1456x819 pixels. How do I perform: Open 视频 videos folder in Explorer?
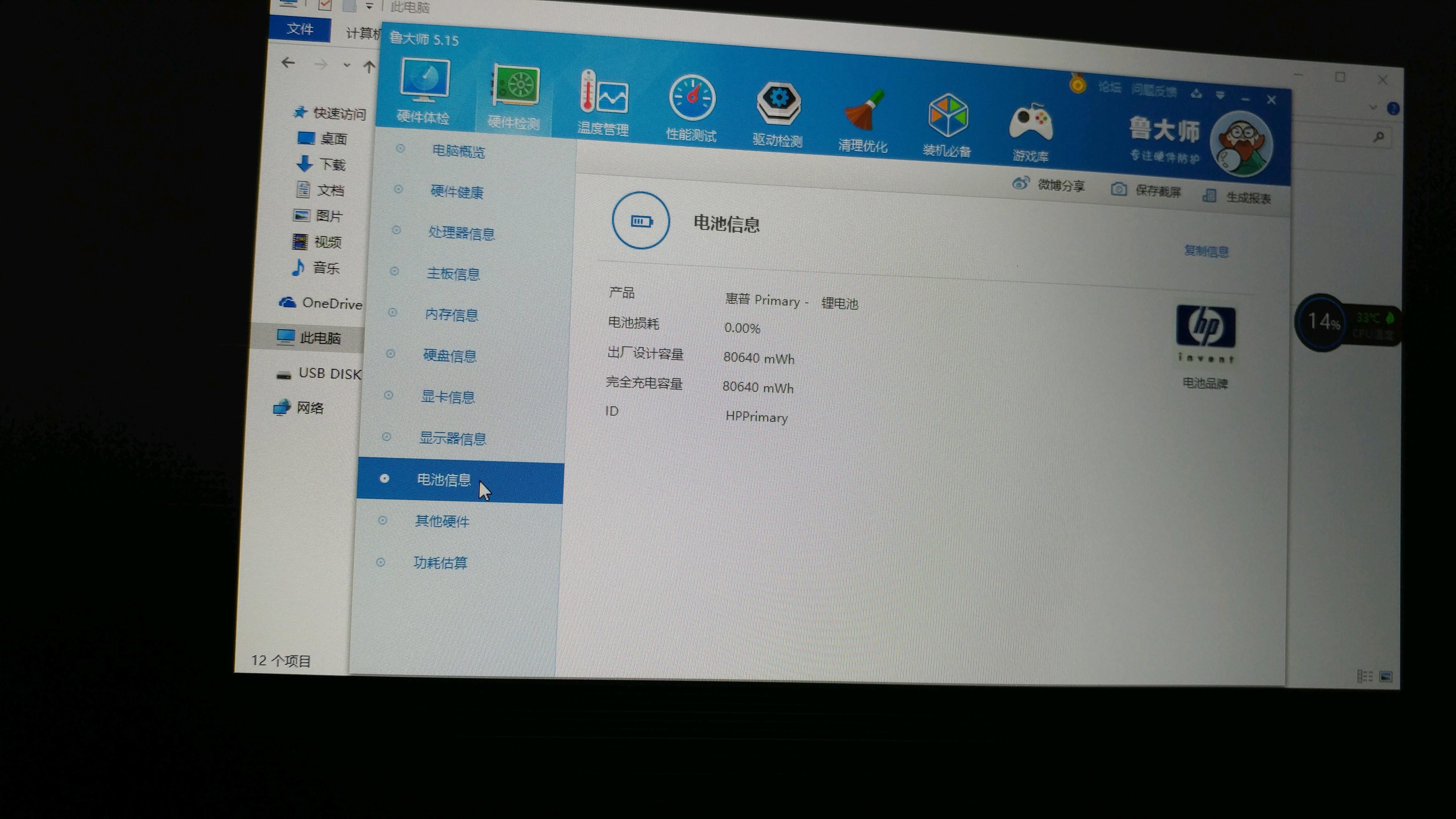coord(316,242)
